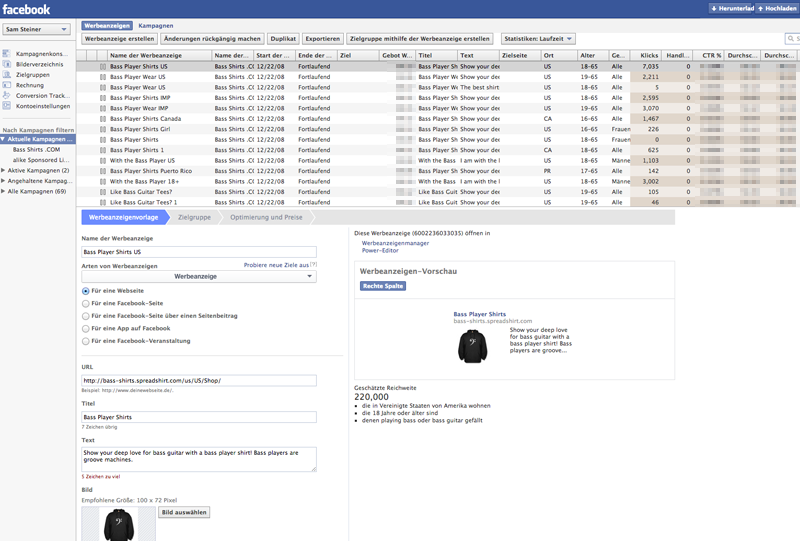Screen dimensions: 800x541
Task: Open the Werbeanzeige type dropdown
Action: (x=199, y=277)
